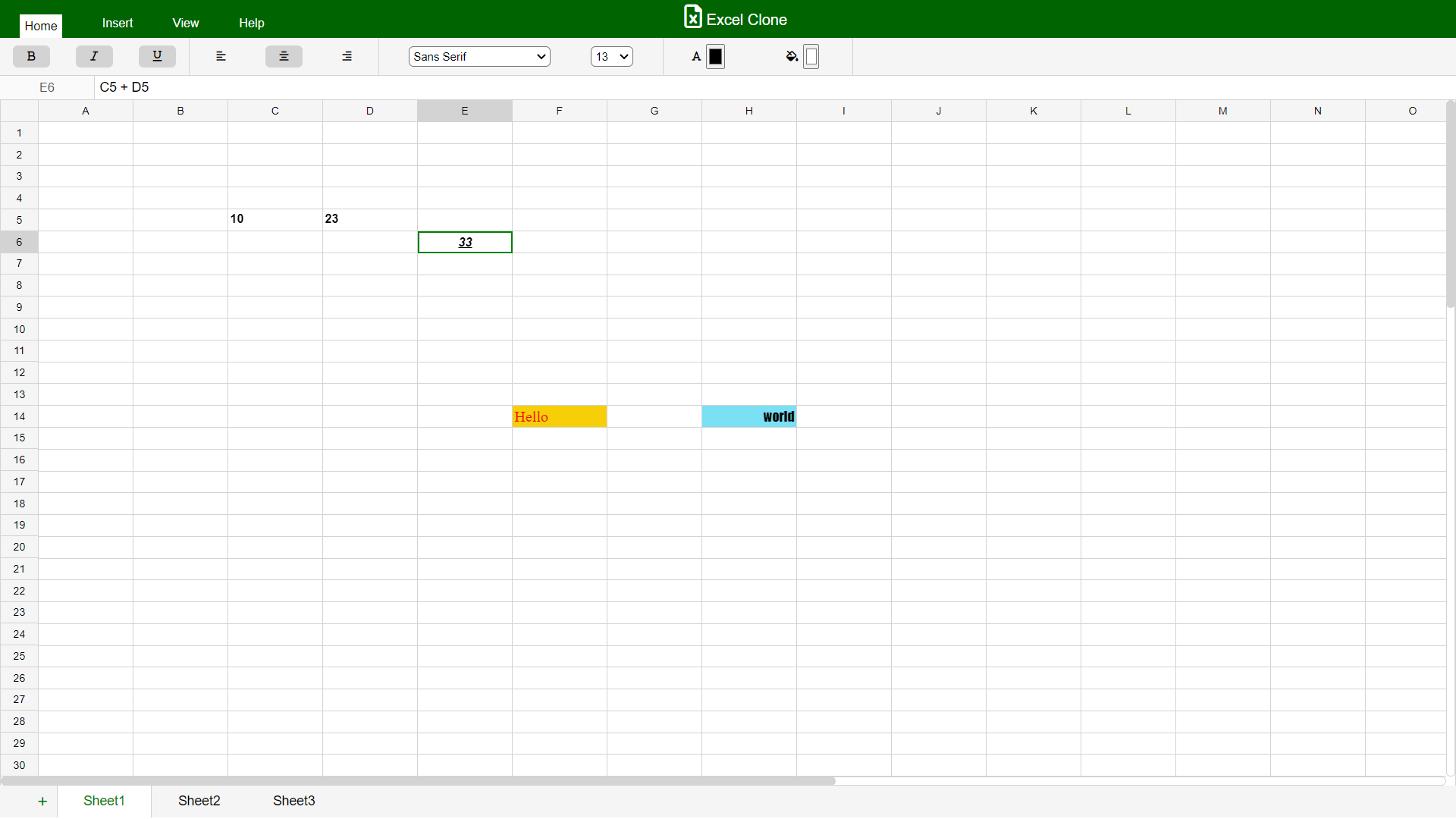This screenshot has width=1456, height=819.
Task: Toggle bold formatting button
Action: tap(31, 56)
